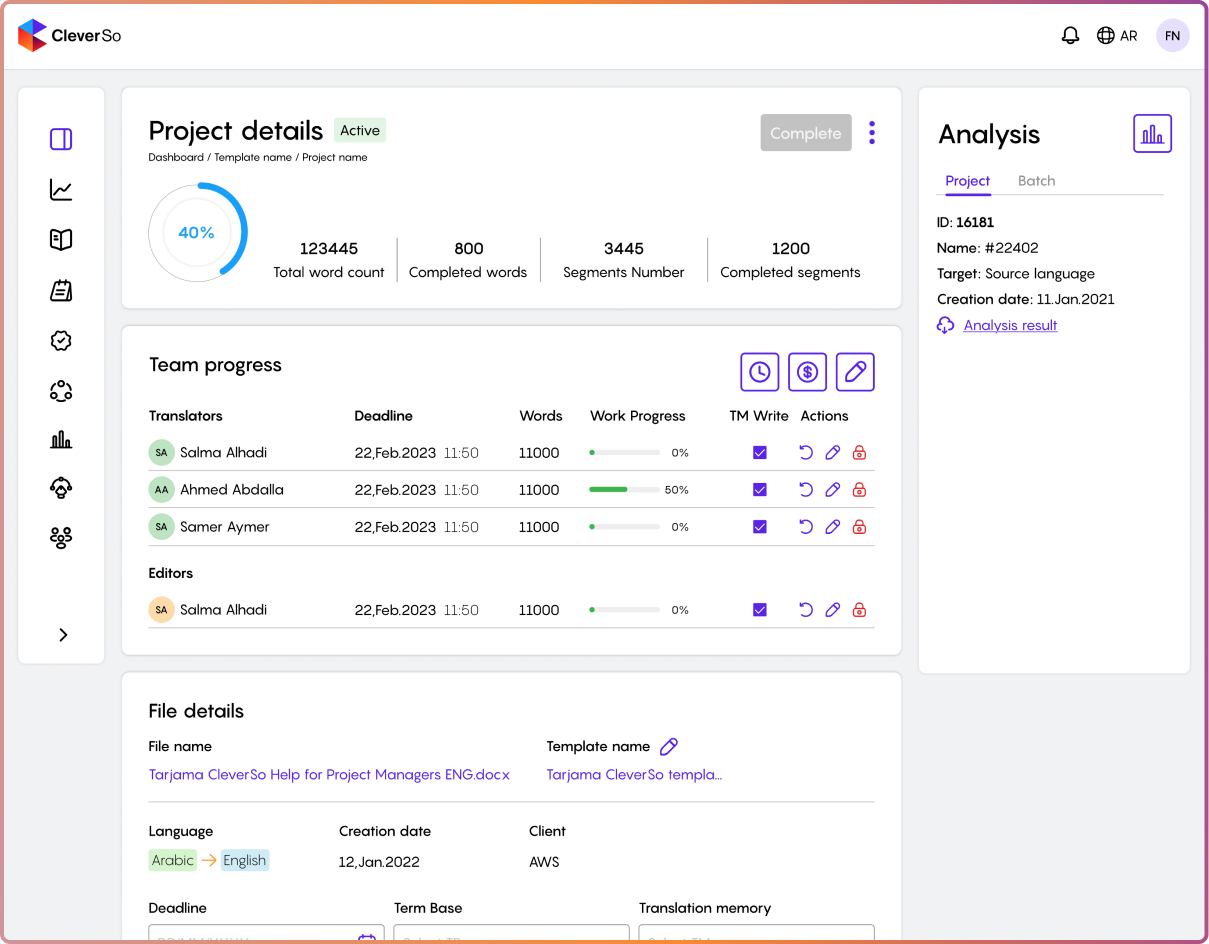Click the AWS client value

(544, 862)
